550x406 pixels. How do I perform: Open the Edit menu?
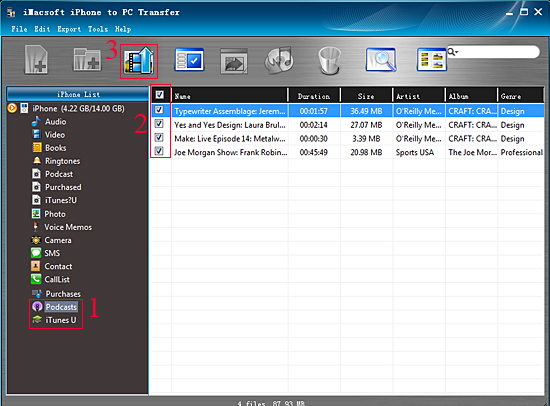[42, 29]
